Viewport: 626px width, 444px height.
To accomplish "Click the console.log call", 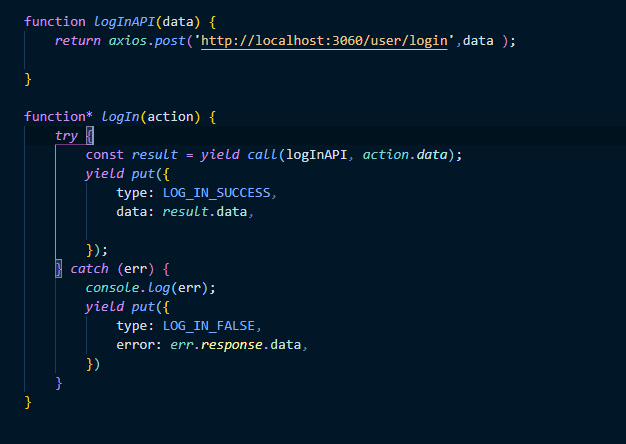I will 136,287.
